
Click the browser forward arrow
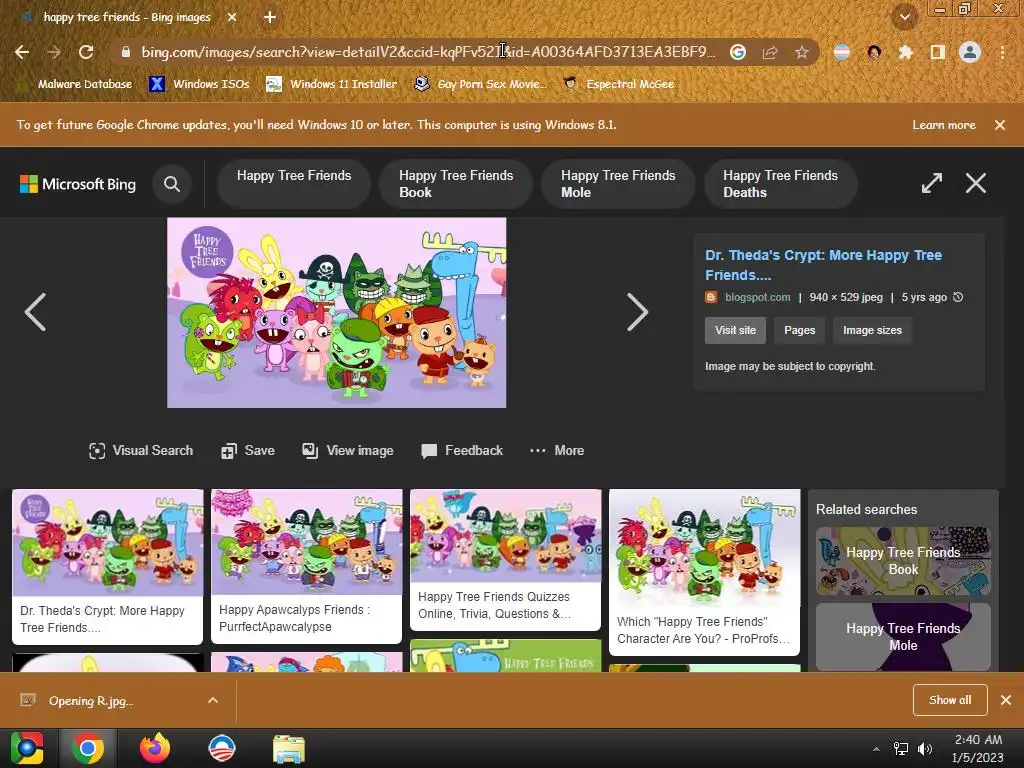tap(54, 52)
